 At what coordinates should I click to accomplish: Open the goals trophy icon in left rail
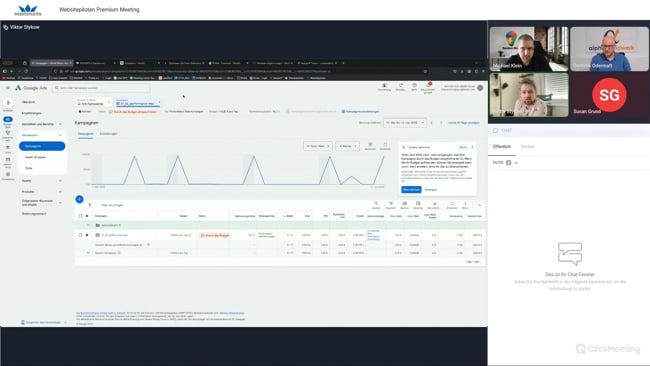8,133
